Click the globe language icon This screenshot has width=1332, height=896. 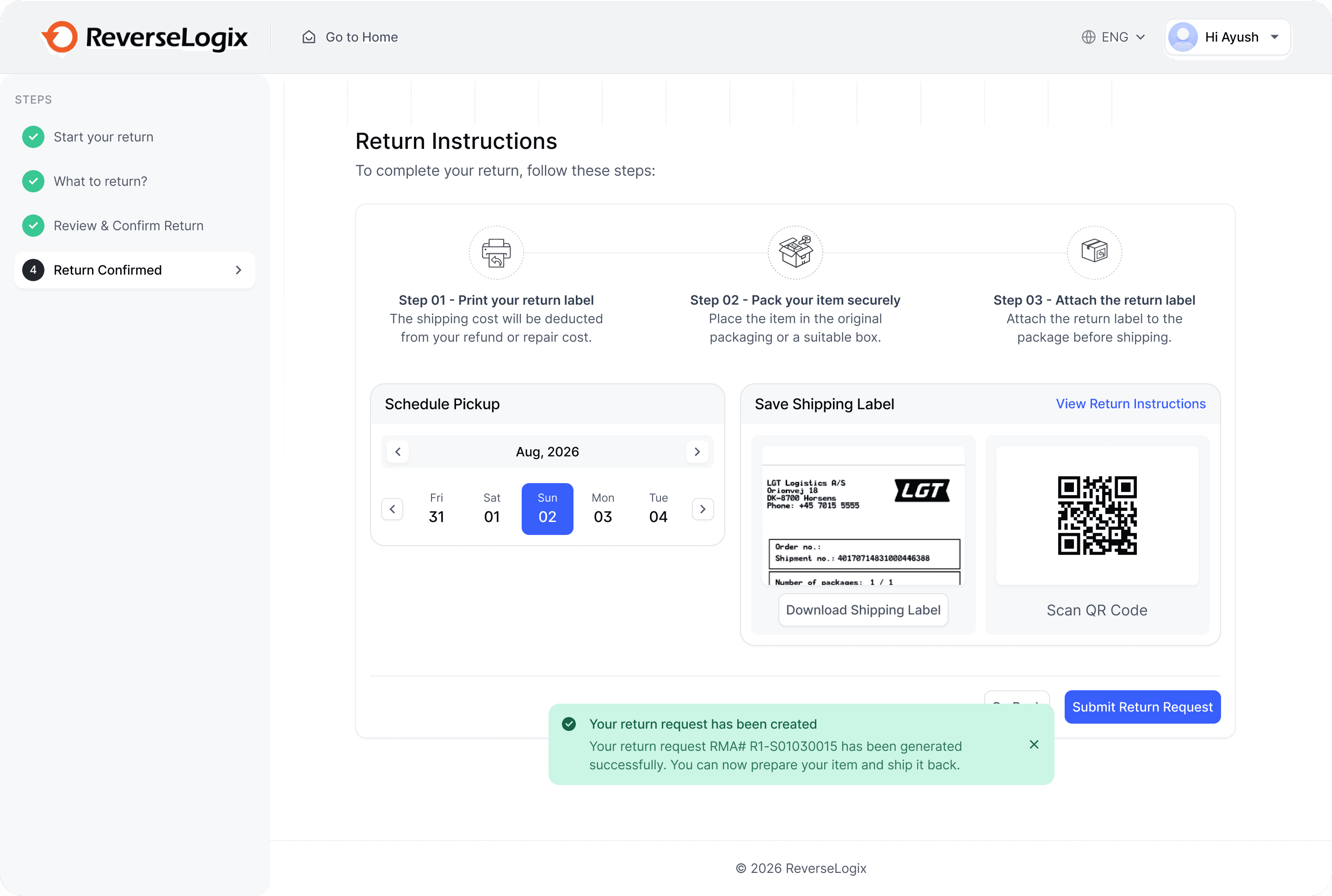pos(1088,37)
